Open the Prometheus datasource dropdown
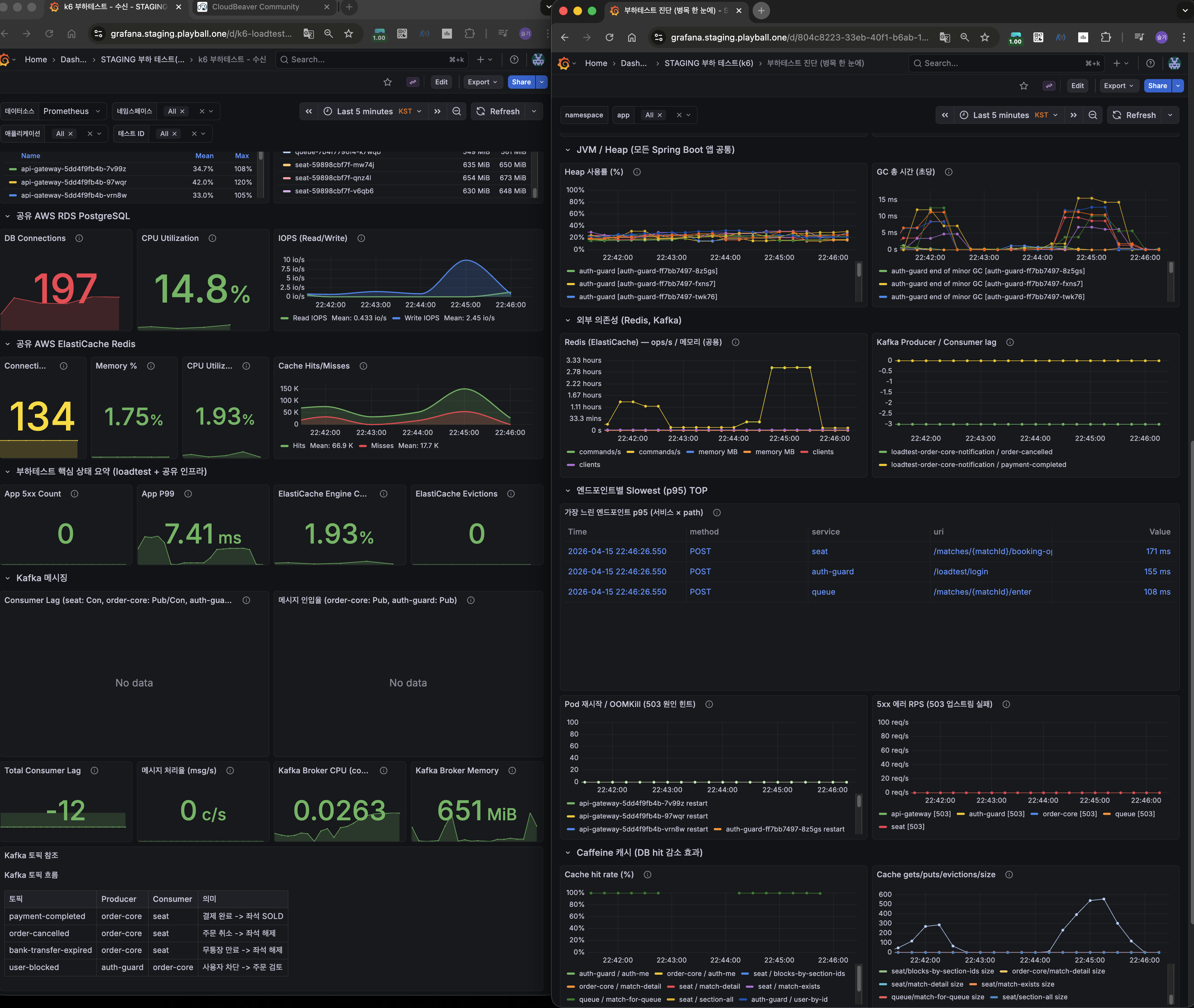This screenshot has height=1008, width=1194. point(71,111)
